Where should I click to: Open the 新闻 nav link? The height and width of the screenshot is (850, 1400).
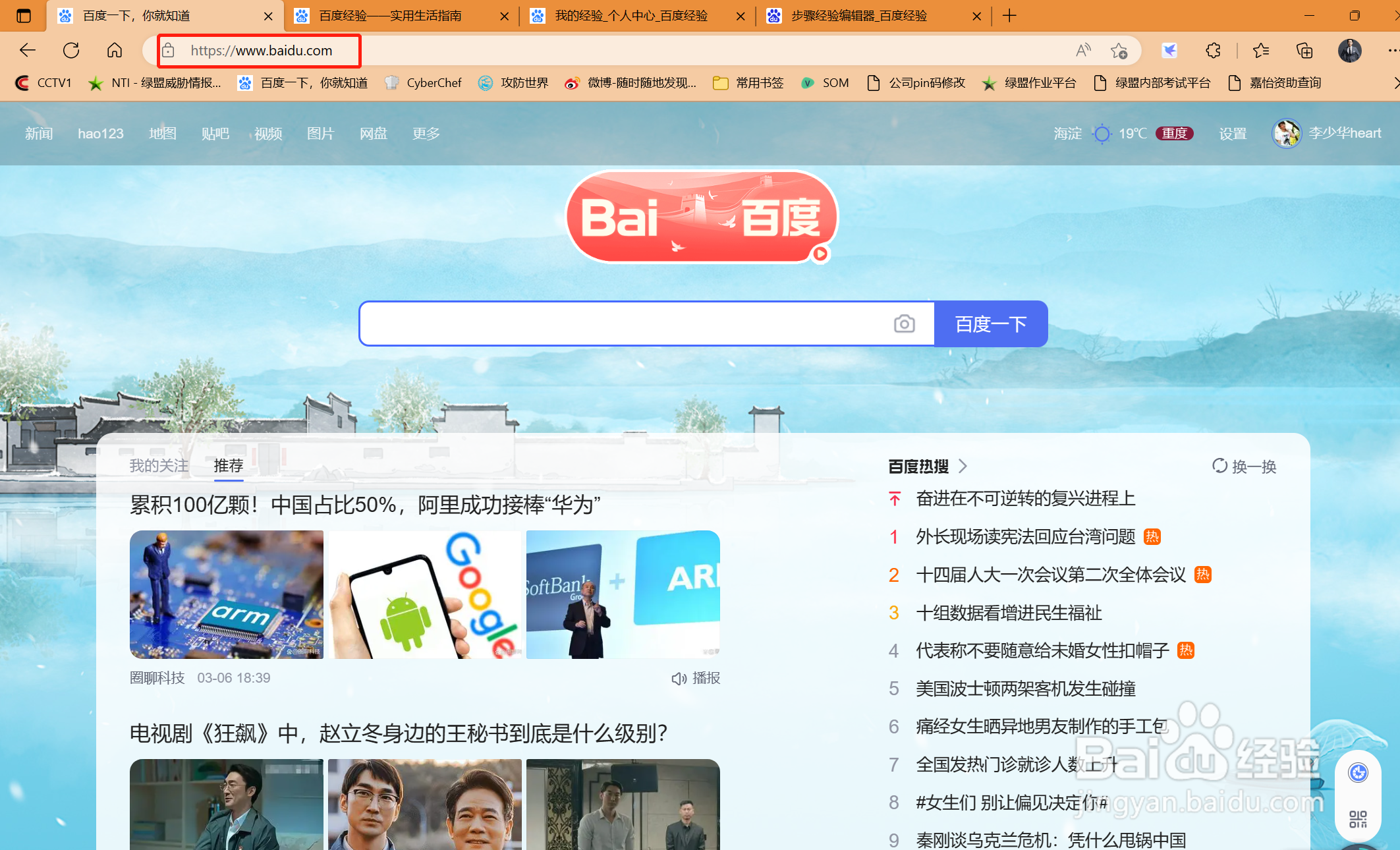point(39,134)
